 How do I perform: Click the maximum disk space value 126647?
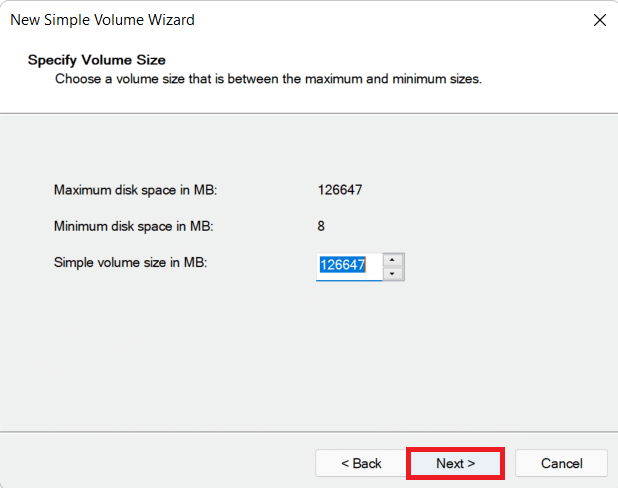tap(340, 189)
